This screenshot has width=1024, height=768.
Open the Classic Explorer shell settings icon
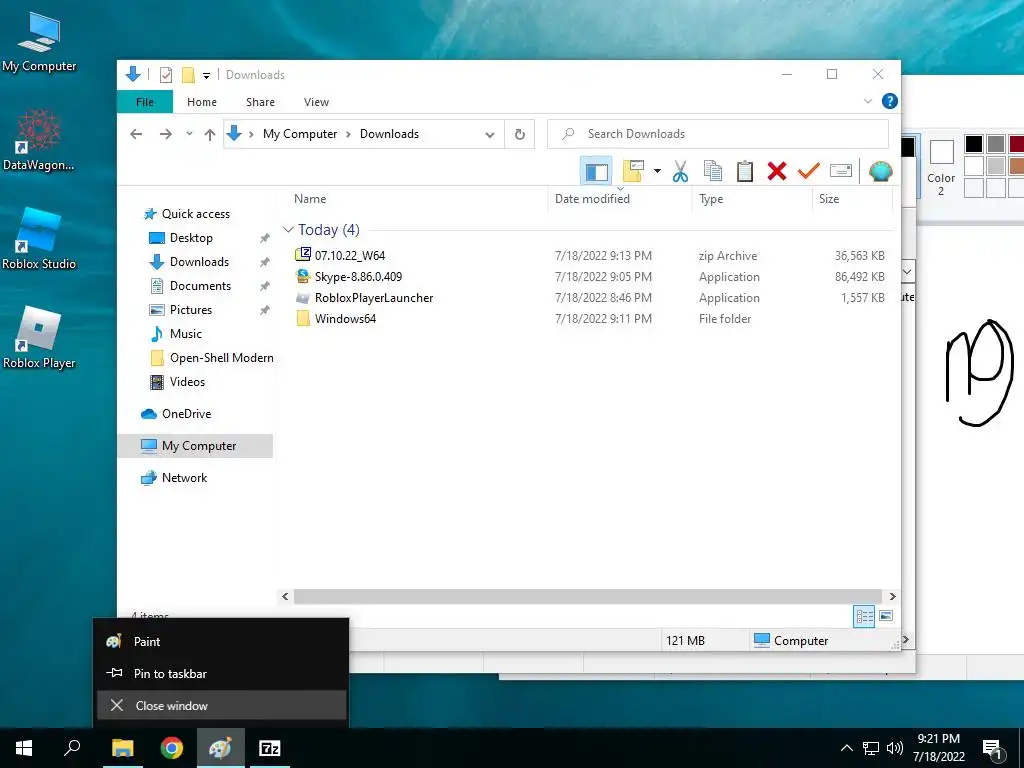(880, 171)
